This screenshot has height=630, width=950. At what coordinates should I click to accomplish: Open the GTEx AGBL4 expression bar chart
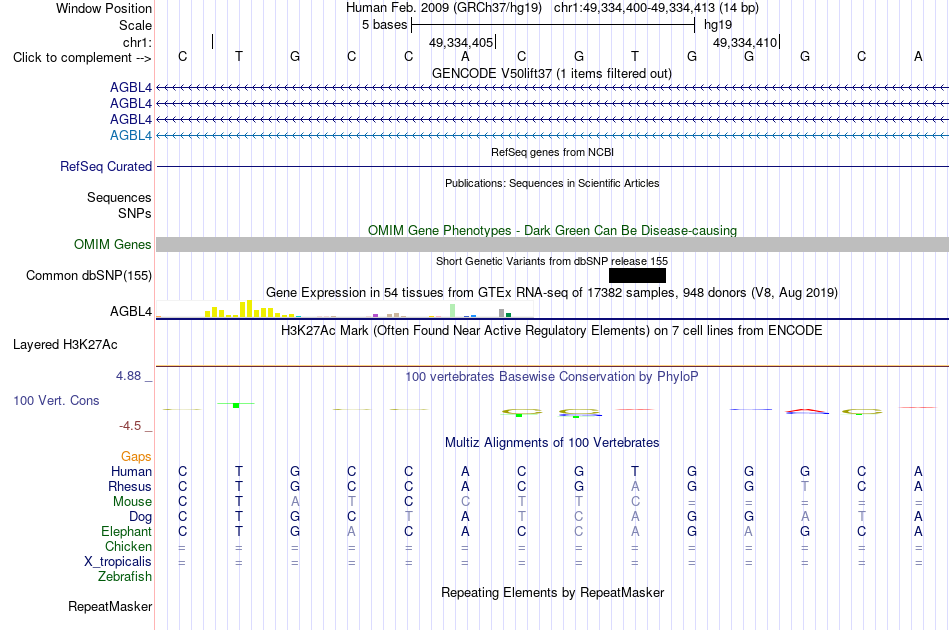(x=344, y=309)
